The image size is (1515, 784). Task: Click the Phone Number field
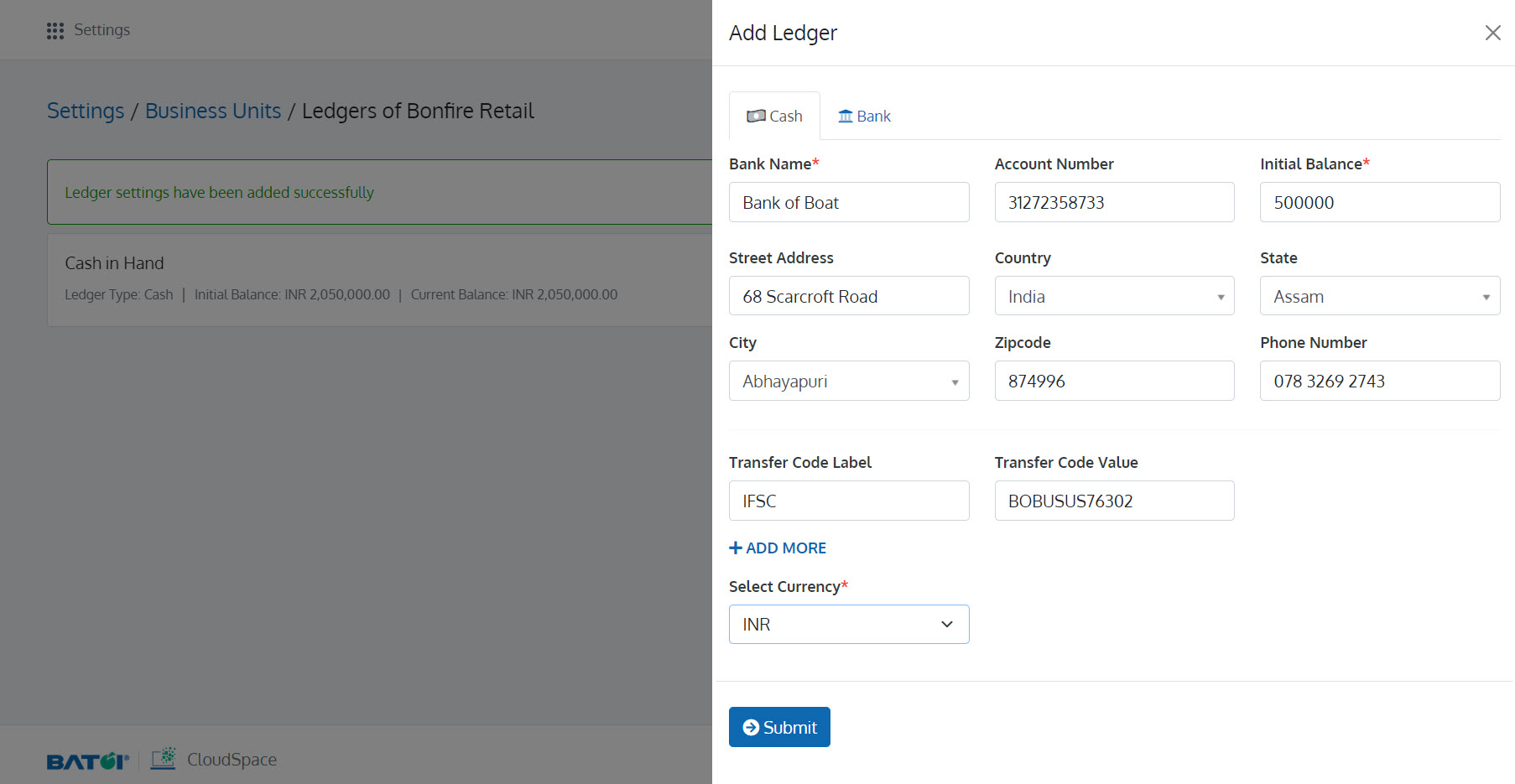point(1380,381)
